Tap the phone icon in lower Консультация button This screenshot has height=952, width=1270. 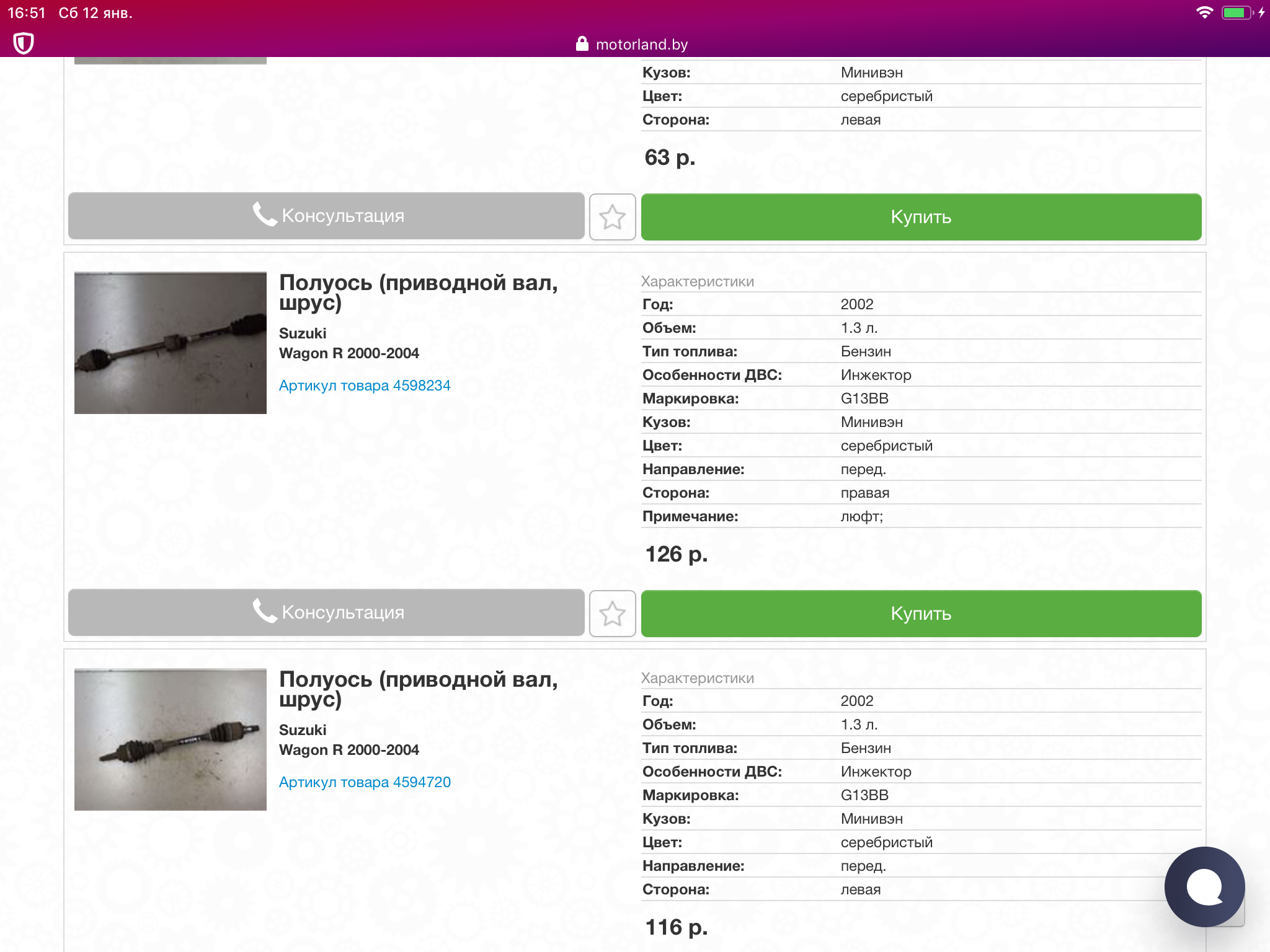tap(264, 611)
